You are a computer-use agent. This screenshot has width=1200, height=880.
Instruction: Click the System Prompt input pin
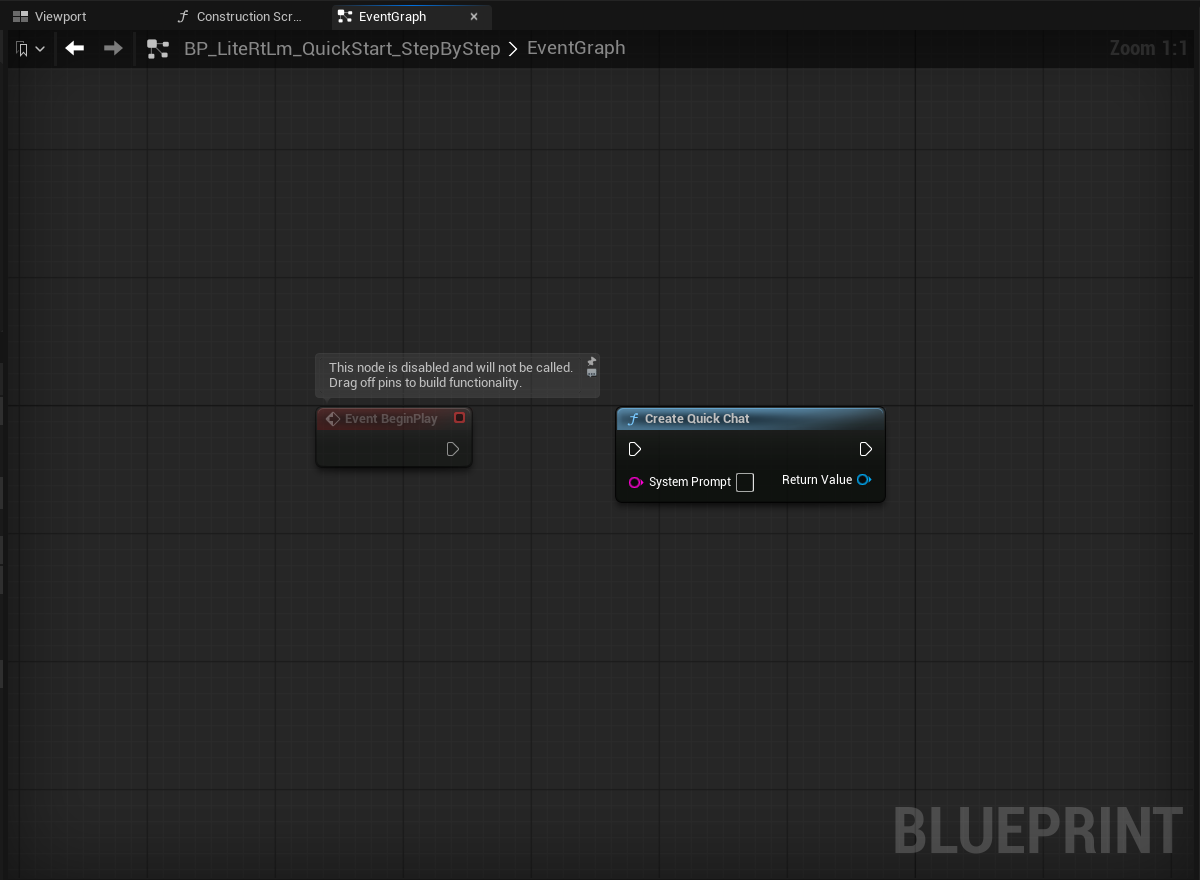(635, 482)
